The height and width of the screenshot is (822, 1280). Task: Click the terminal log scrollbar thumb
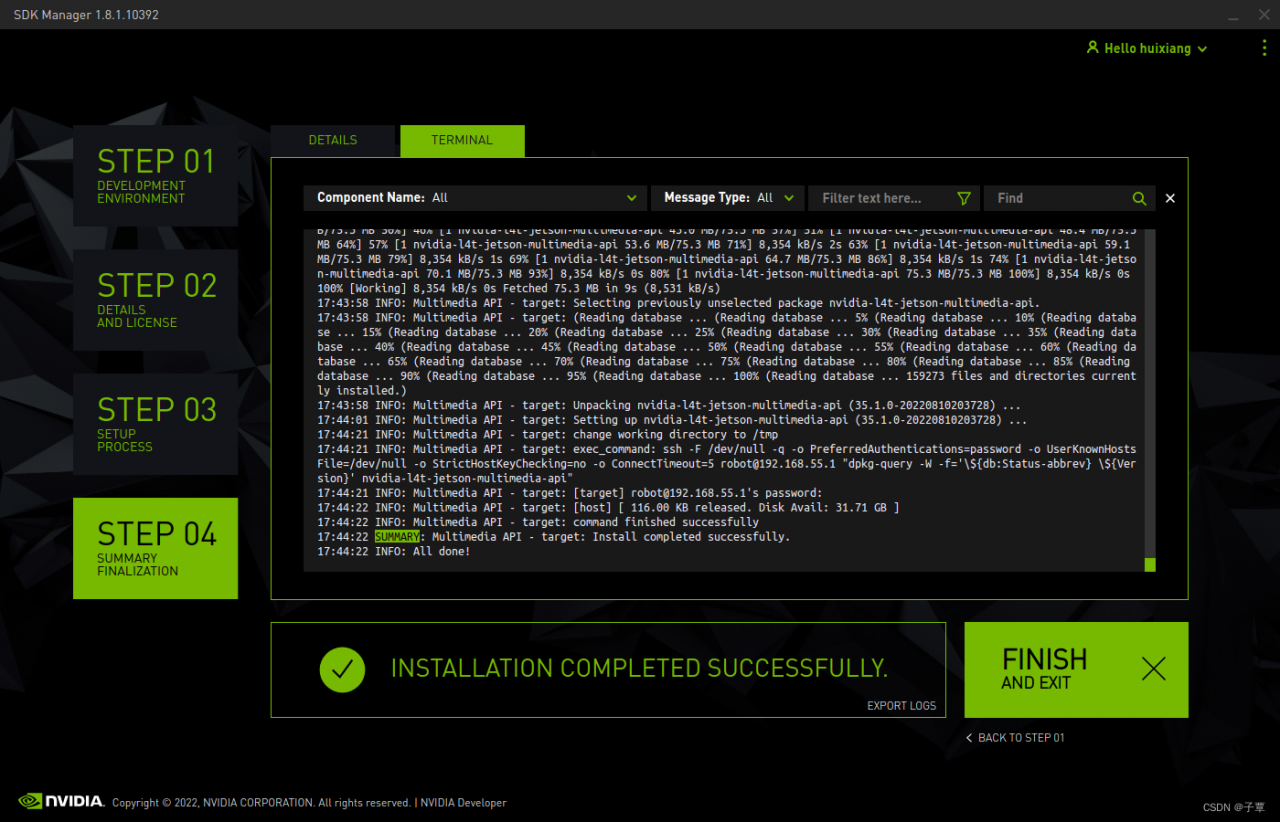pos(1150,565)
